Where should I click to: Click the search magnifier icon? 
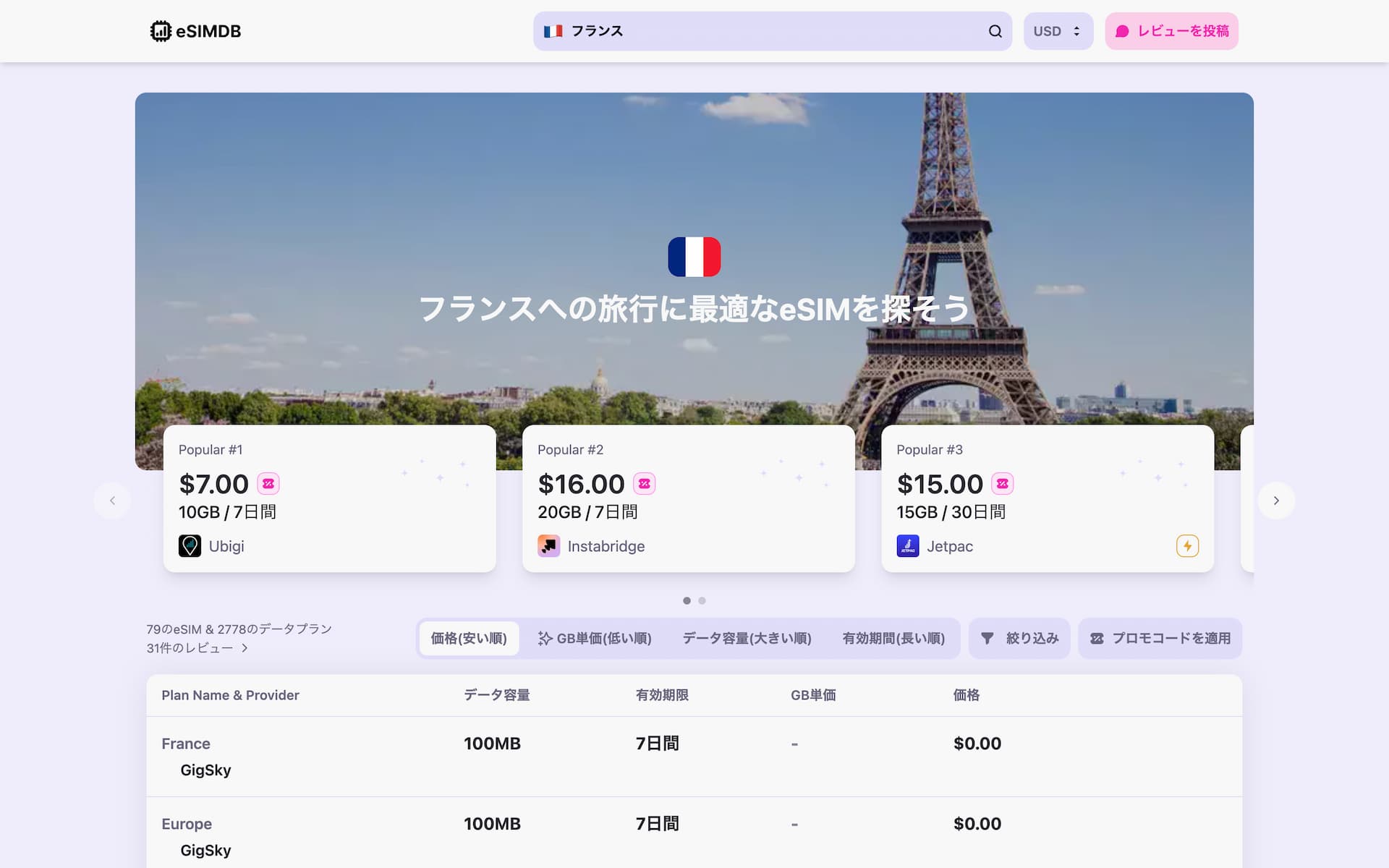(x=995, y=31)
